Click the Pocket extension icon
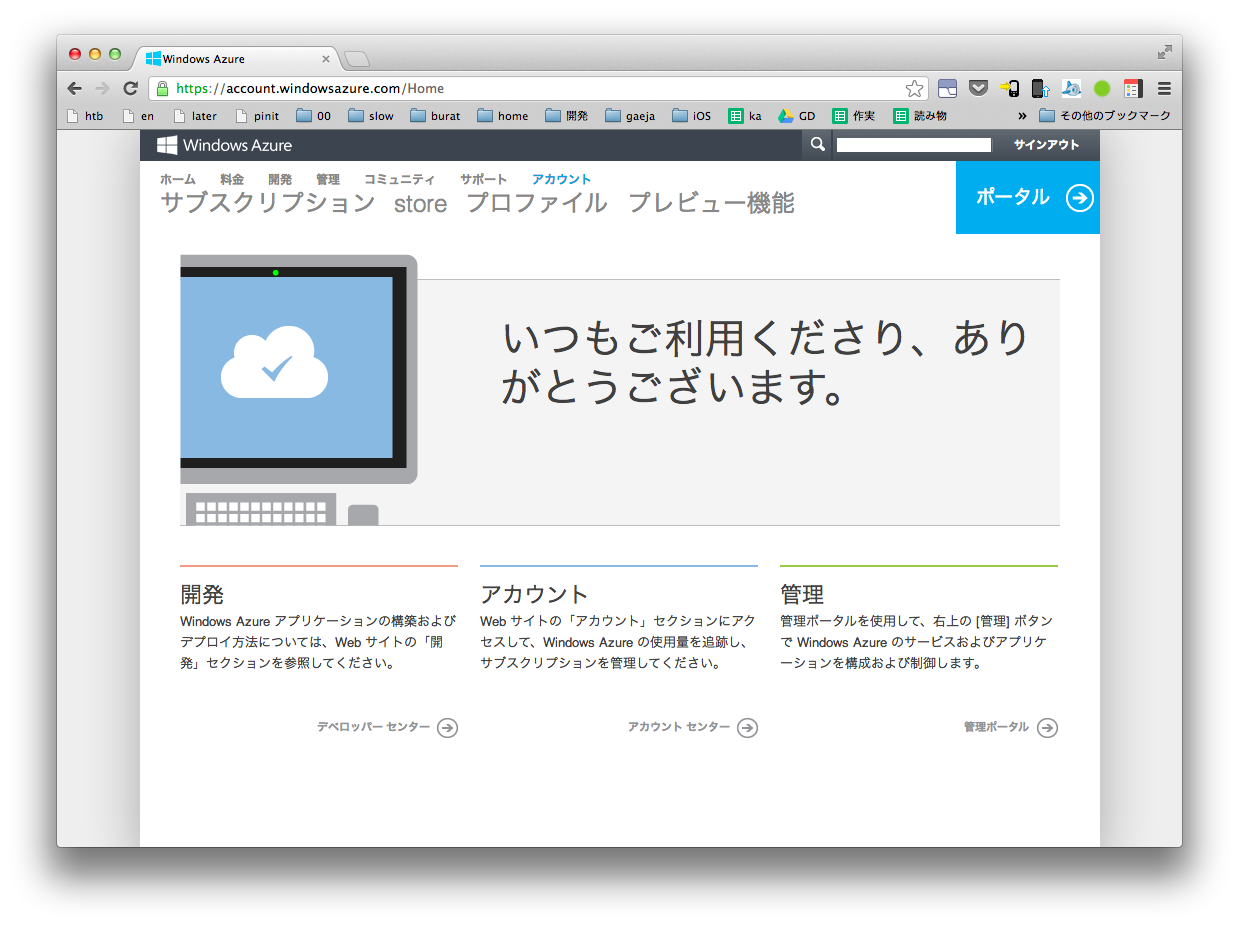Viewport: 1239px width, 926px height. pos(979,88)
